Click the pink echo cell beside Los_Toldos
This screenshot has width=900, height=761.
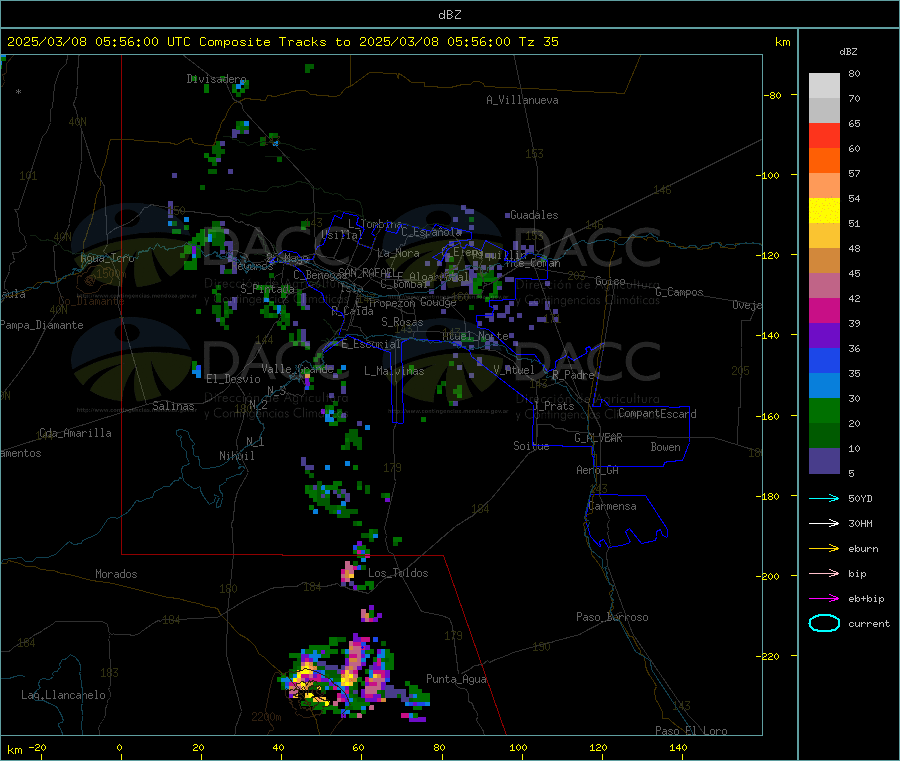point(348,573)
